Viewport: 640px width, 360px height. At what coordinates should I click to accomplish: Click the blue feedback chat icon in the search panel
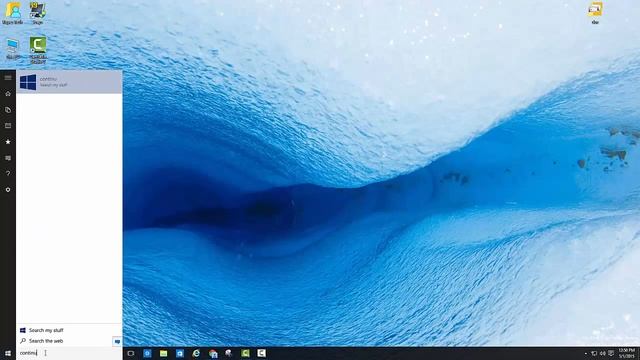pyautogui.click(x=117, y=341)
